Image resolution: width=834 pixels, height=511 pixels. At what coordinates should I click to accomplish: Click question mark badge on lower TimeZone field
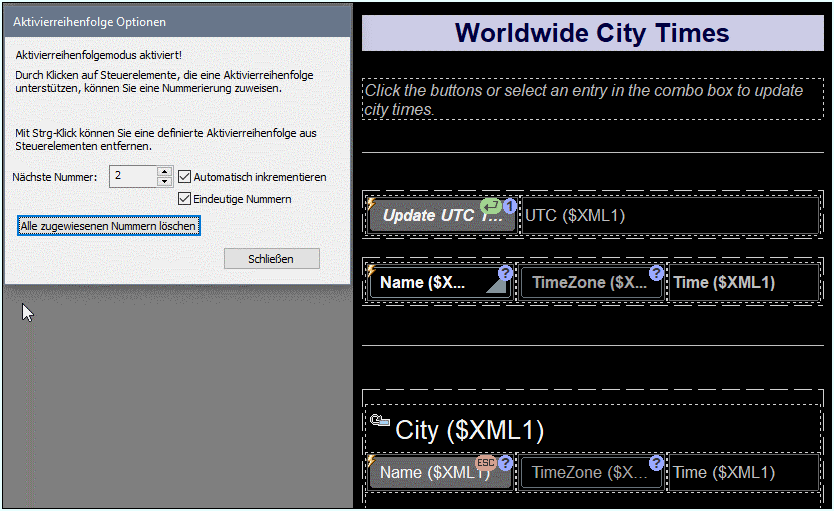(656, 463)
